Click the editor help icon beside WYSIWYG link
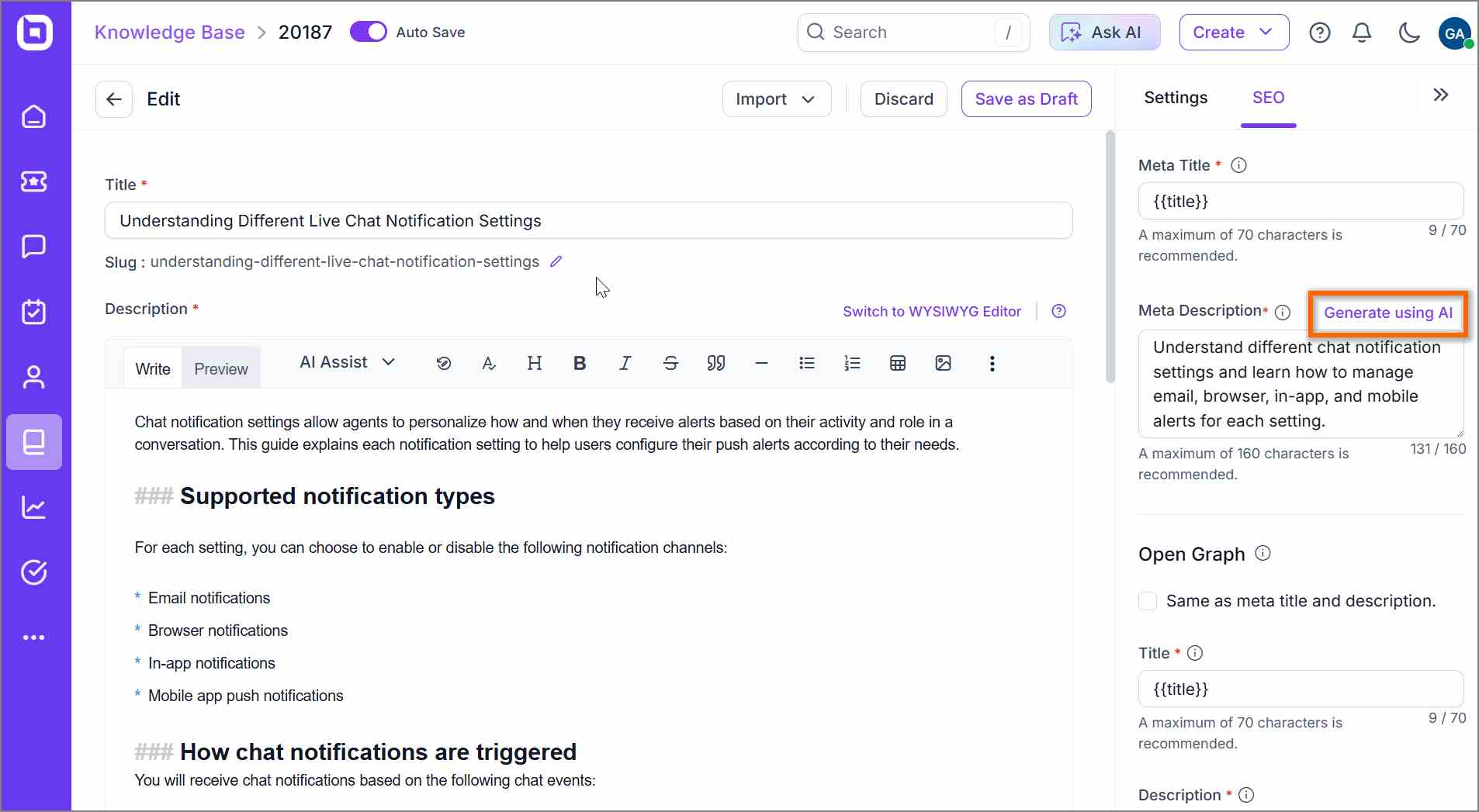 1058,311
